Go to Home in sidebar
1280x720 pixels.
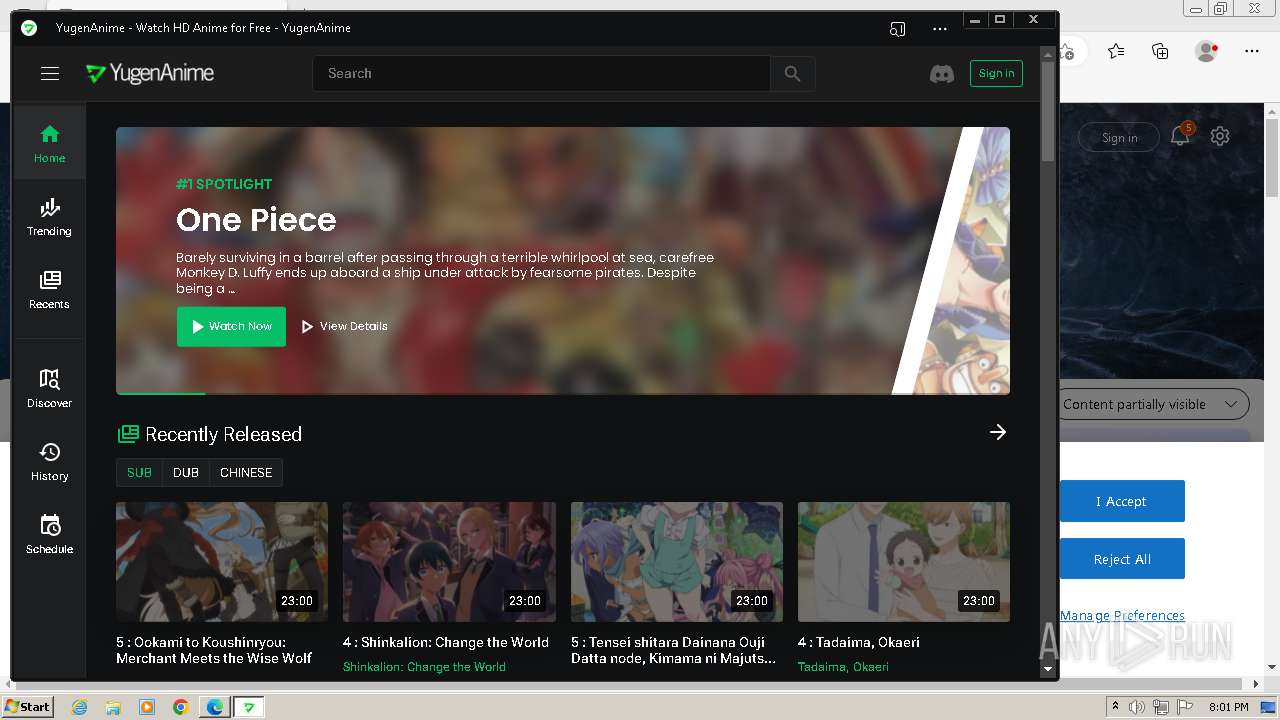coord(49,143)
